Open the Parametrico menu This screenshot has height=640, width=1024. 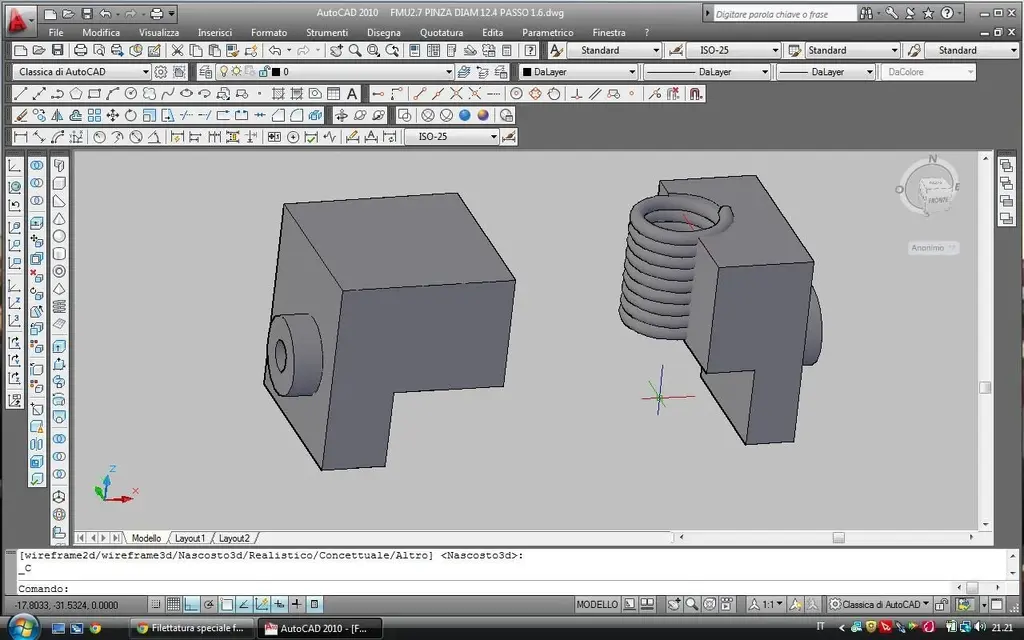click(547, 32)
